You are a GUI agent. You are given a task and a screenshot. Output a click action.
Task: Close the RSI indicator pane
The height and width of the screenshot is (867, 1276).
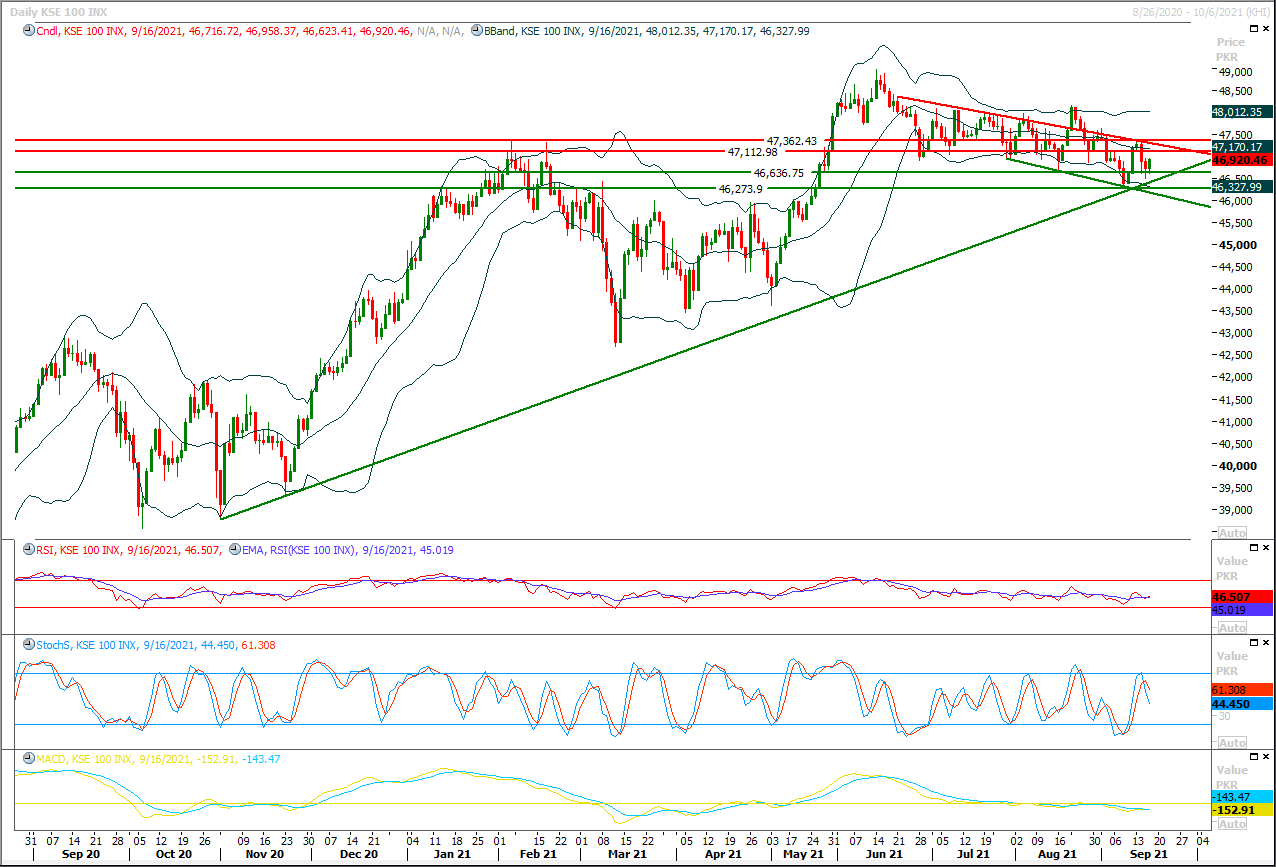1266,548
